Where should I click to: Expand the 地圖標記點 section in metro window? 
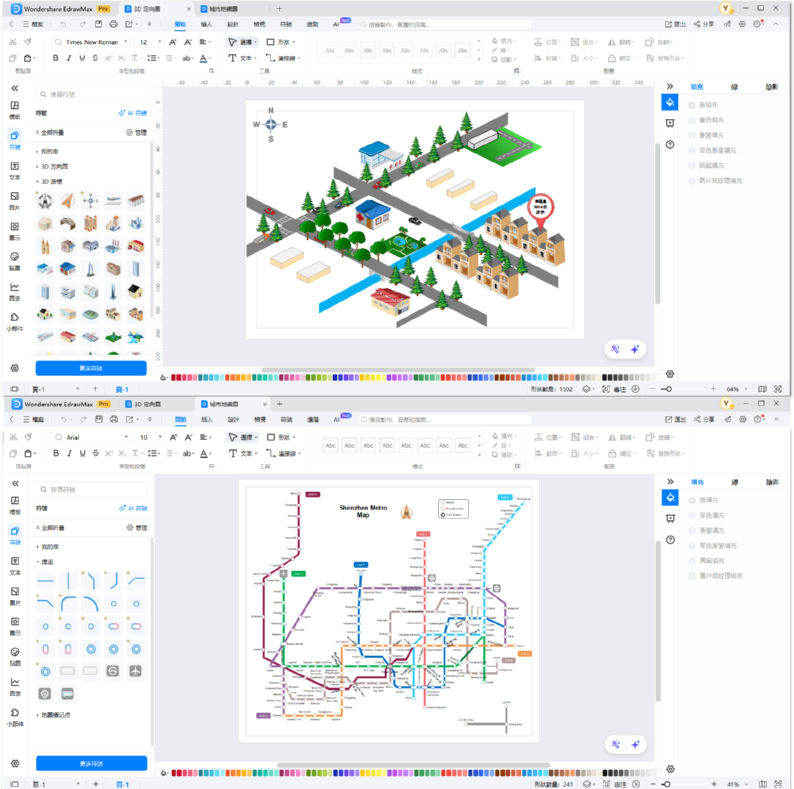[x=56, y=715]
